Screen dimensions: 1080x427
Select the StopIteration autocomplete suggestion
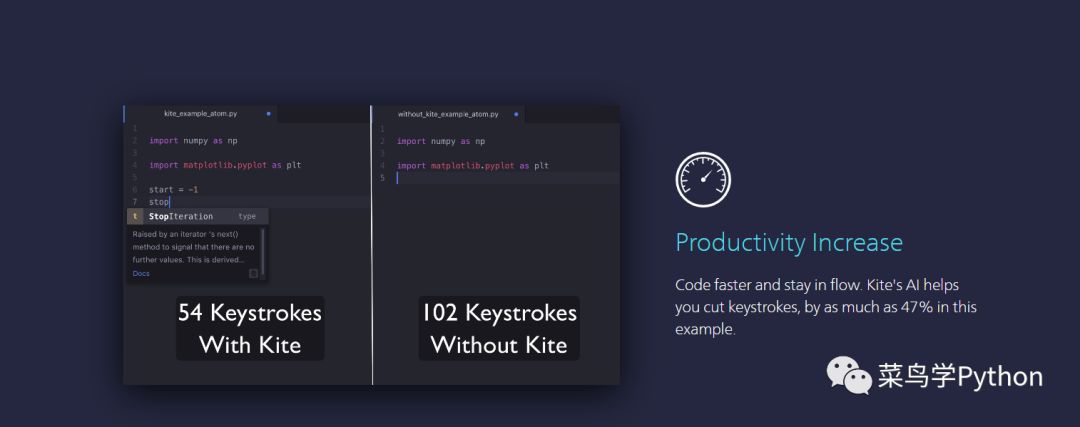tap(198, 216)
